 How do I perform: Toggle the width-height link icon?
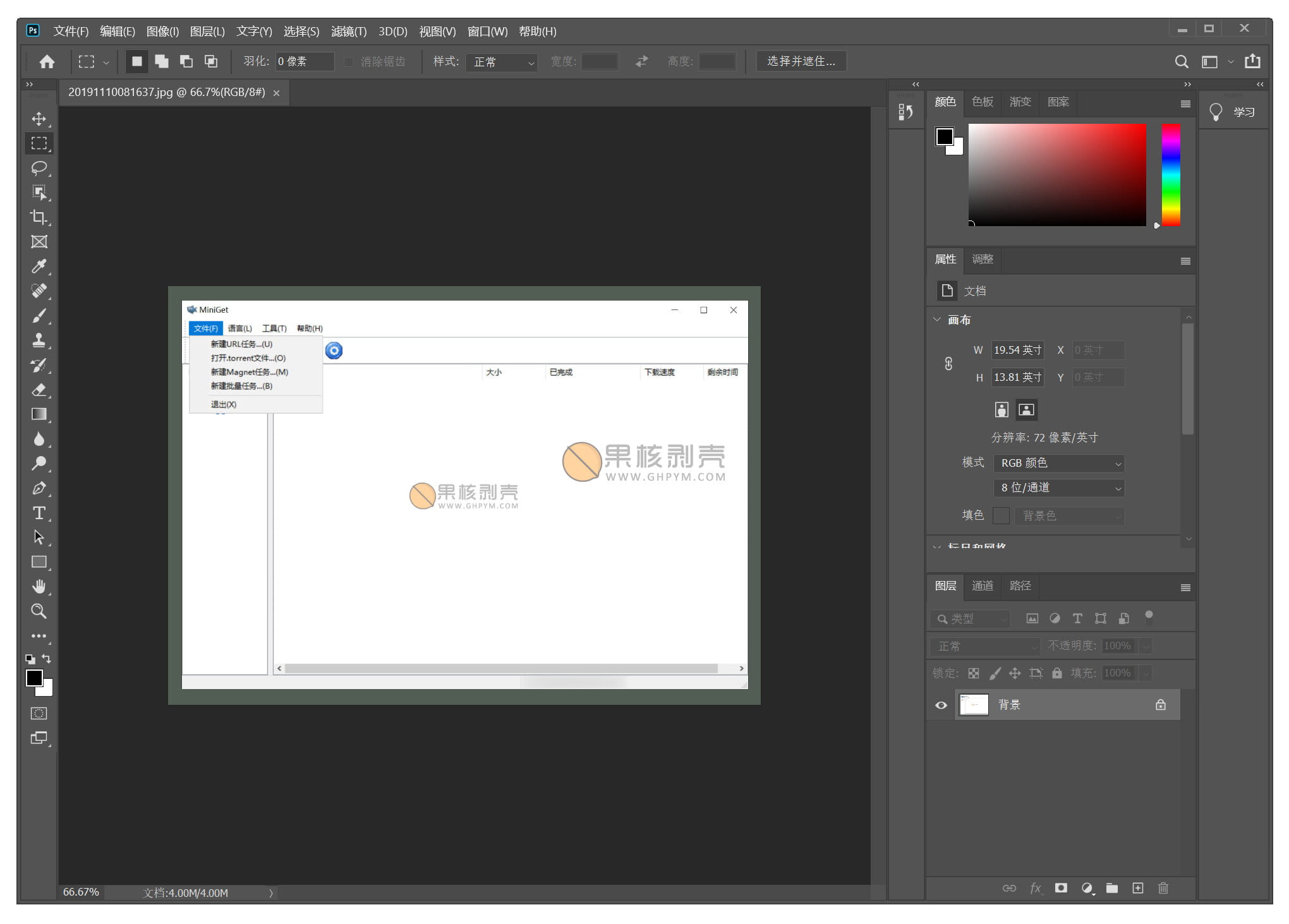click(948, 364)
